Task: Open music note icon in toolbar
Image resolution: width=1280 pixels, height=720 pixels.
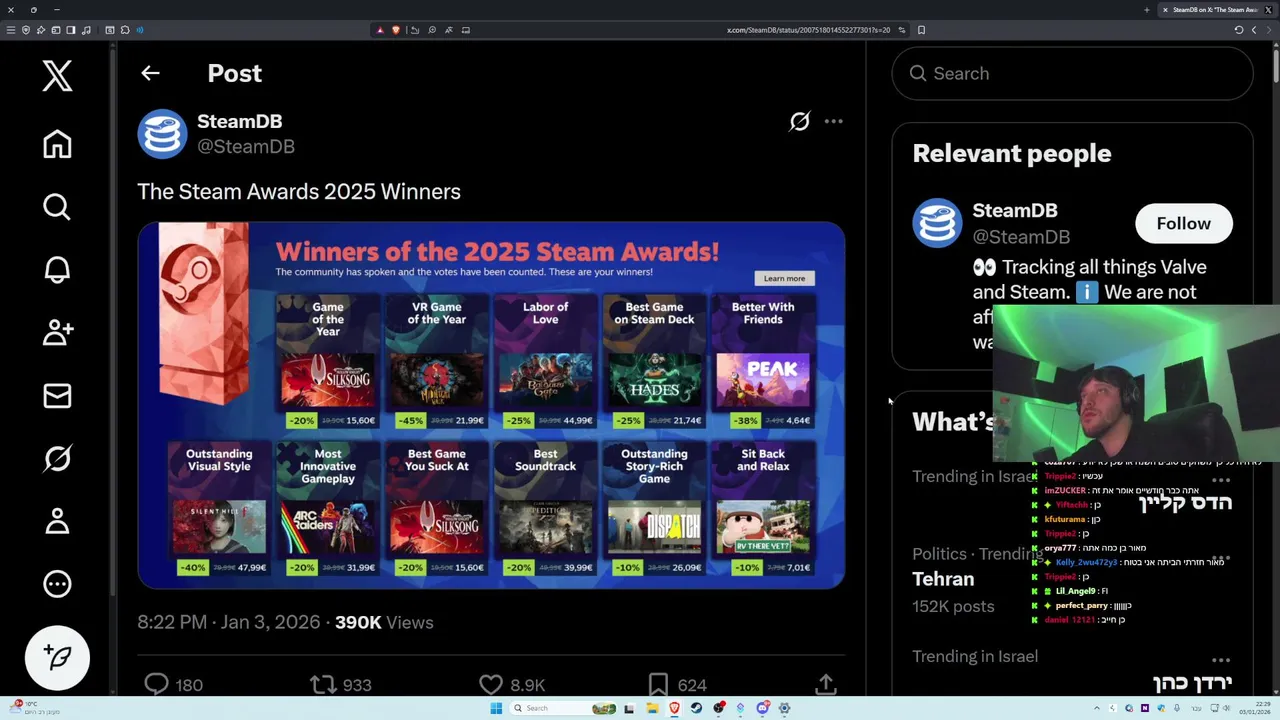Action: click(x=86, y=30)
